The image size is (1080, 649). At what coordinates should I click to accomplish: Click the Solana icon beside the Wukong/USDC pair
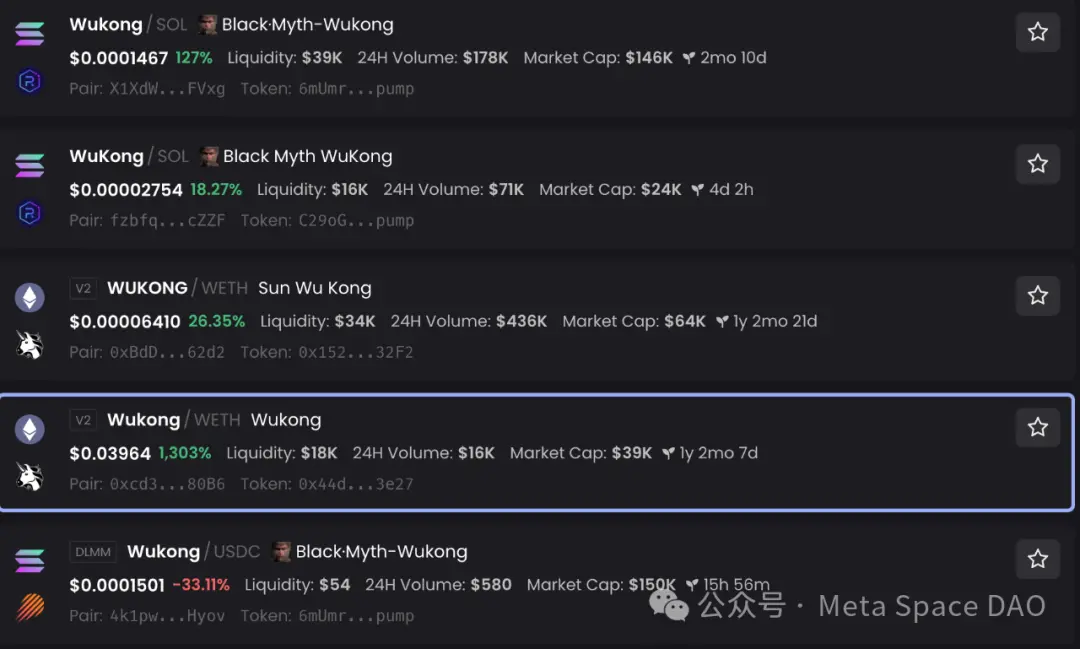pyautogui.click(x=29, y=562)
